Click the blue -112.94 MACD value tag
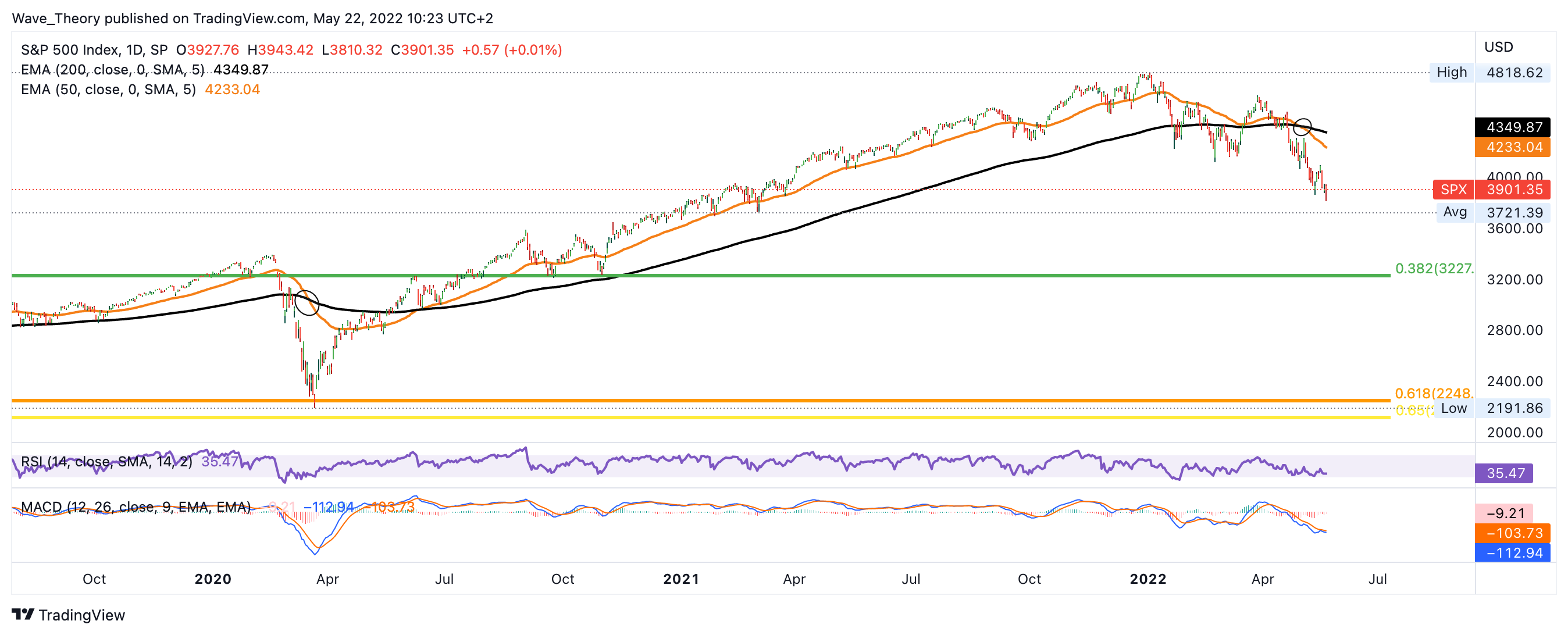 (1513, 553)
